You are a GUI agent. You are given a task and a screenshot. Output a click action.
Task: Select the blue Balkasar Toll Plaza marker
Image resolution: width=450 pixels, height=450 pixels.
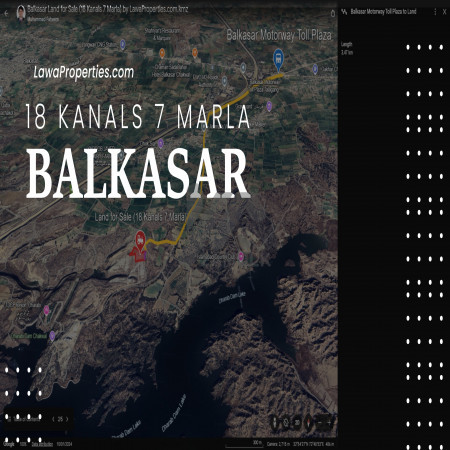[278, 60]
